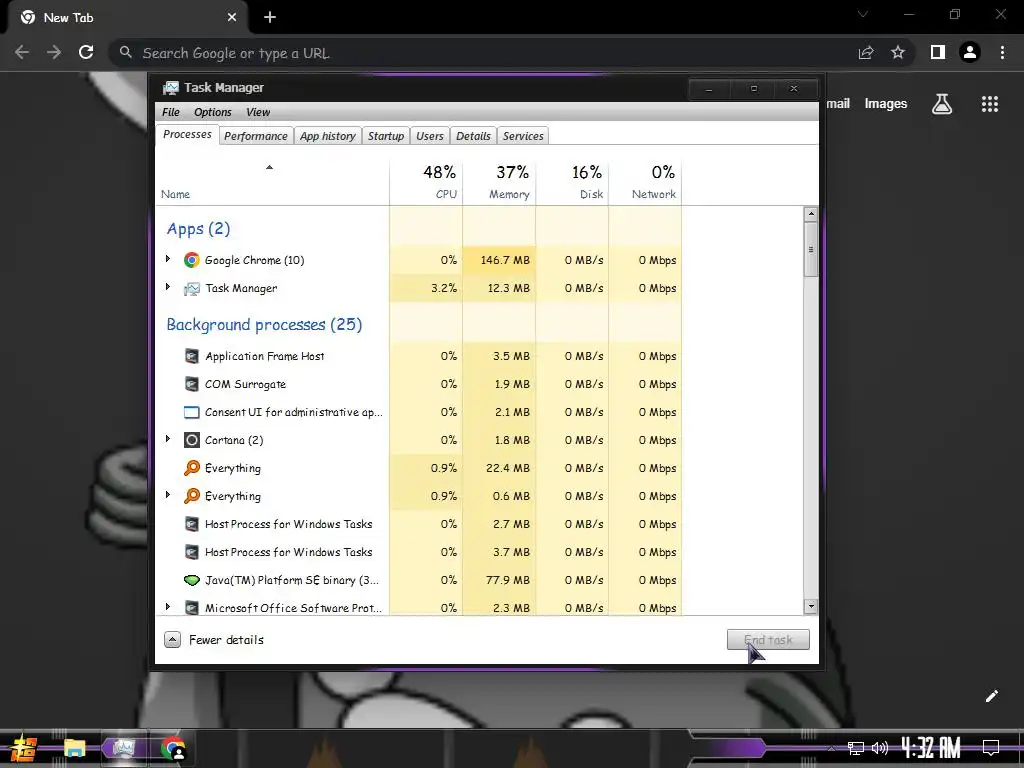Screen dimensions: 1024x768
Task: Expand Microsoft Office Software Protection group
Action: 168,607
